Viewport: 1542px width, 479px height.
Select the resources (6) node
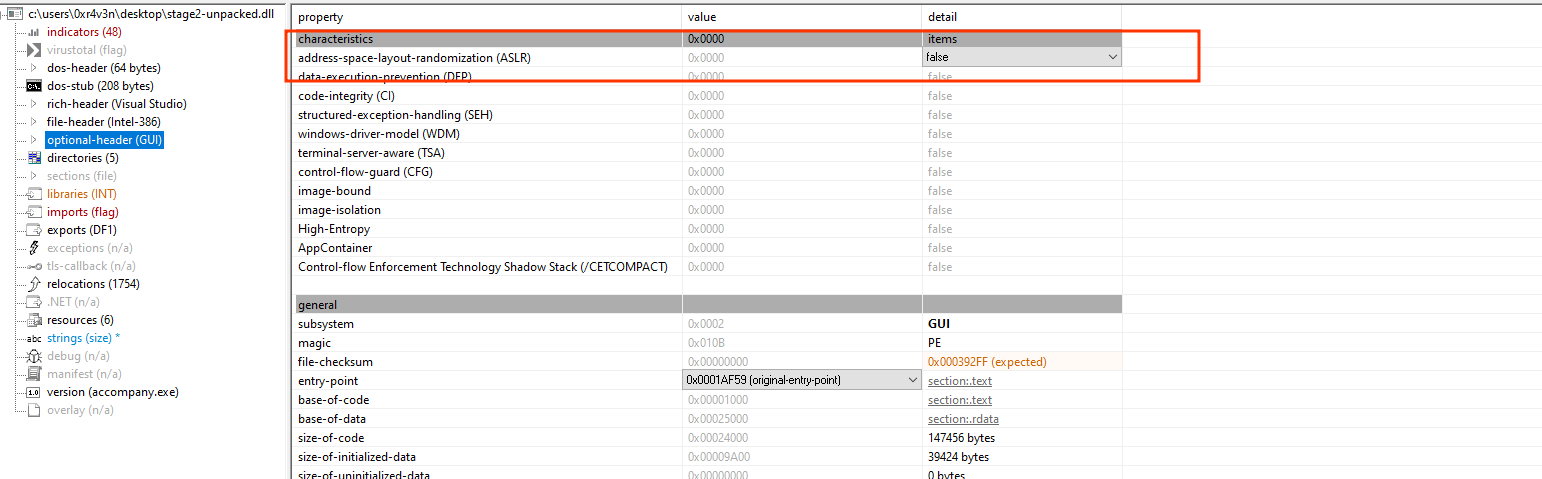pos(79,320)
